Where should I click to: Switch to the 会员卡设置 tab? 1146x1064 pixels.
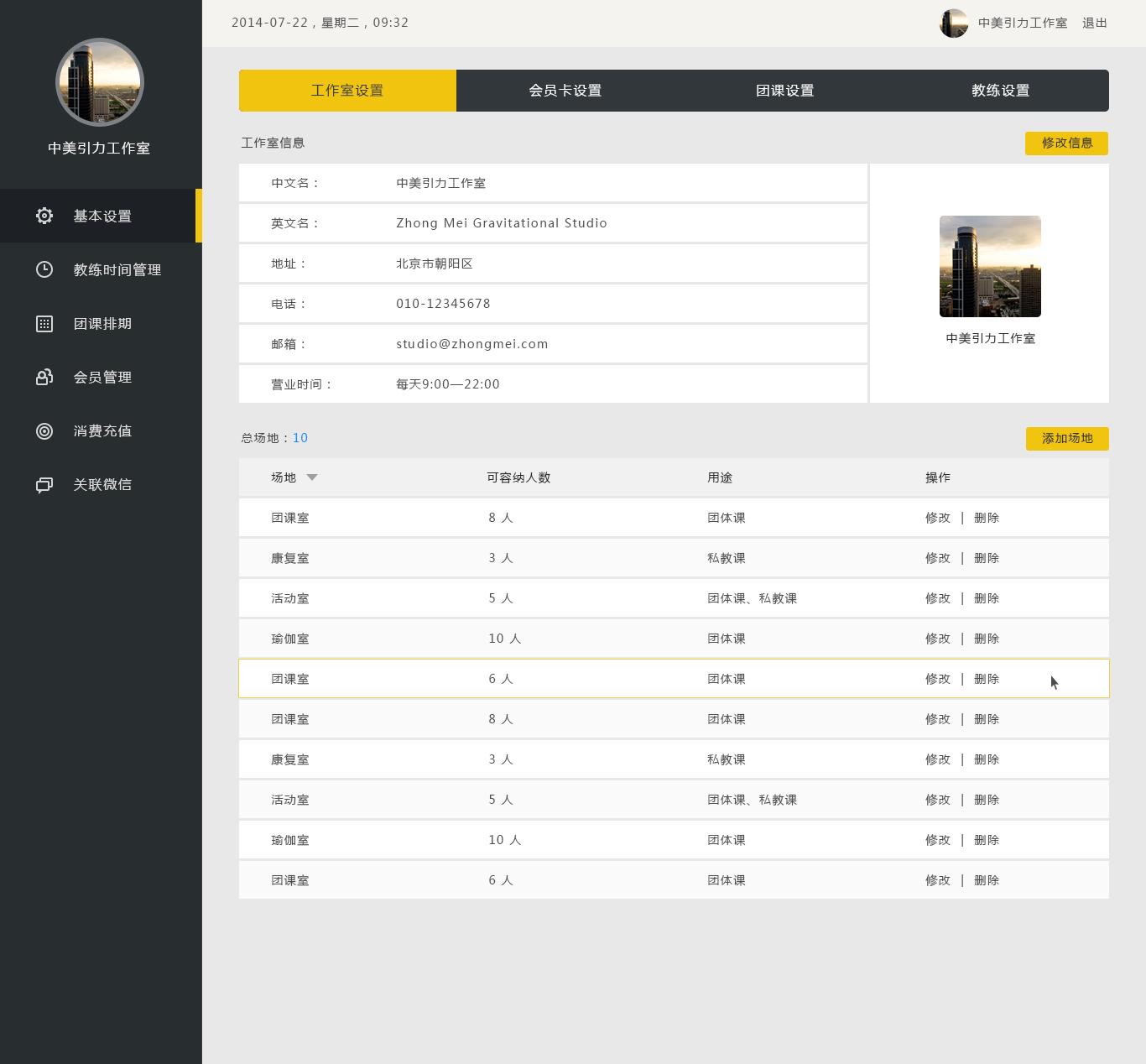[565, 91]
